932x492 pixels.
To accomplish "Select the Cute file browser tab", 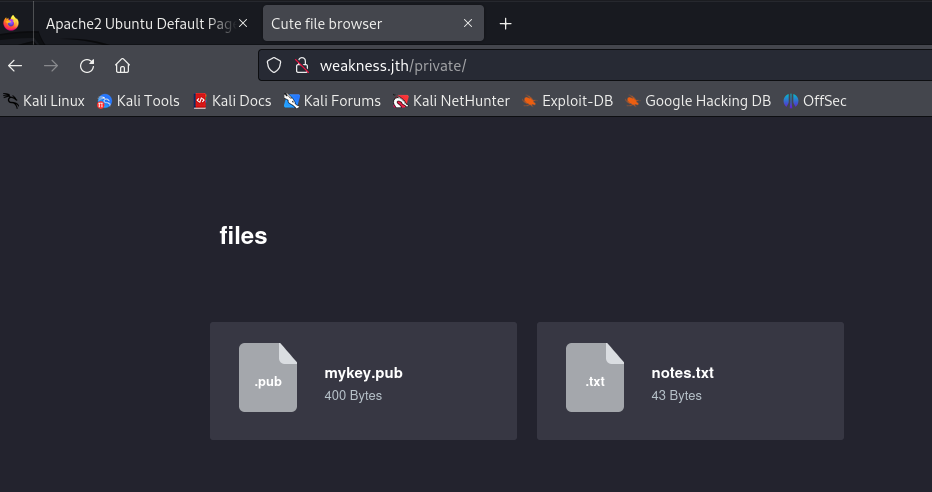I will [x=360, y=23].
